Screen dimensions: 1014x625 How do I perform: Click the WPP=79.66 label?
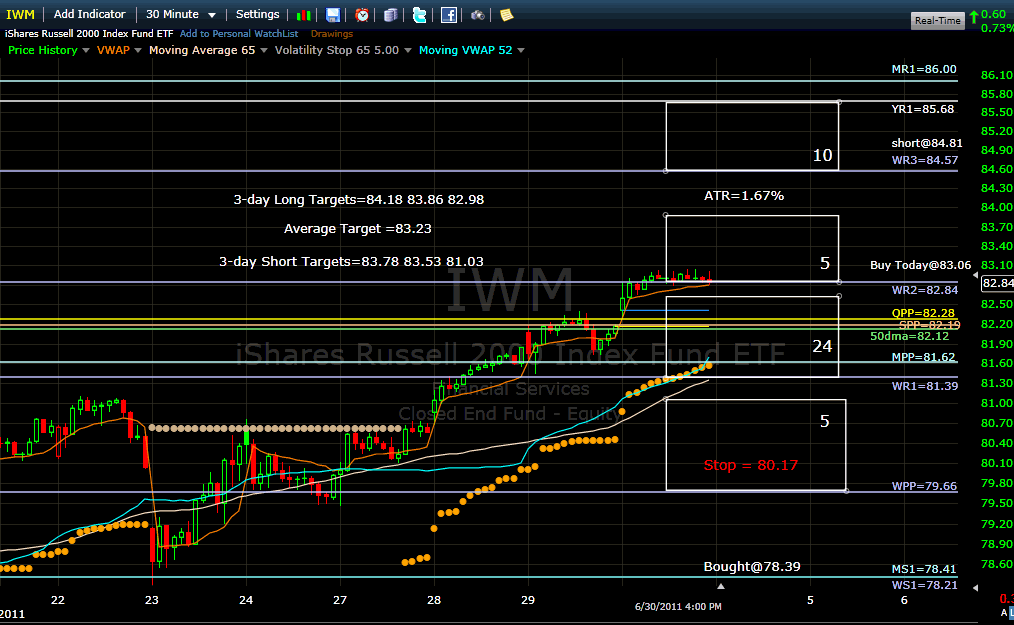[924, 487]
